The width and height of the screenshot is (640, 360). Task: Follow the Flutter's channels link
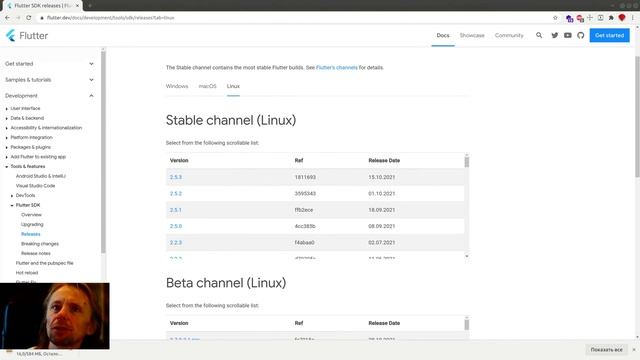[336, 67]
